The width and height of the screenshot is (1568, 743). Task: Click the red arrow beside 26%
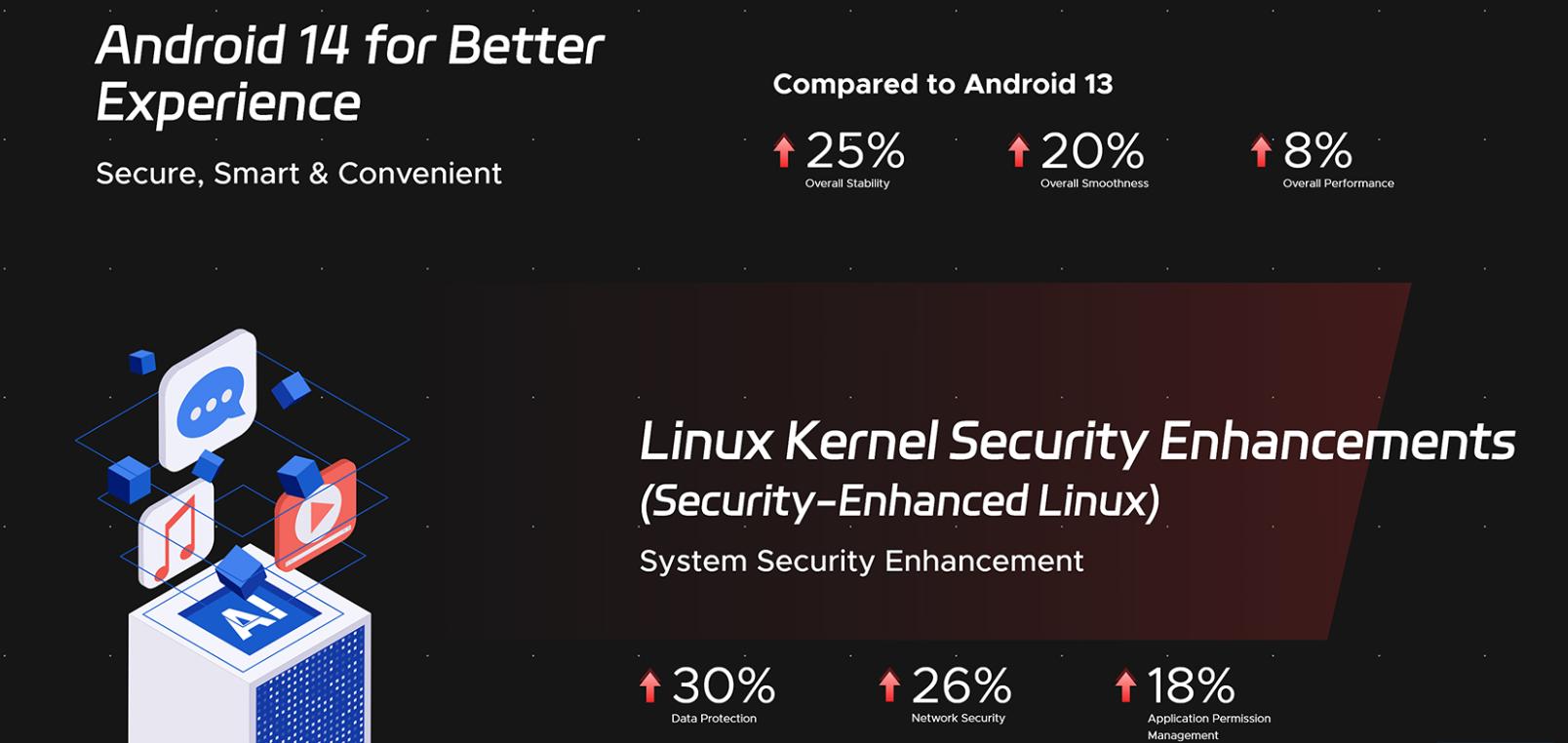pos(889,686)
